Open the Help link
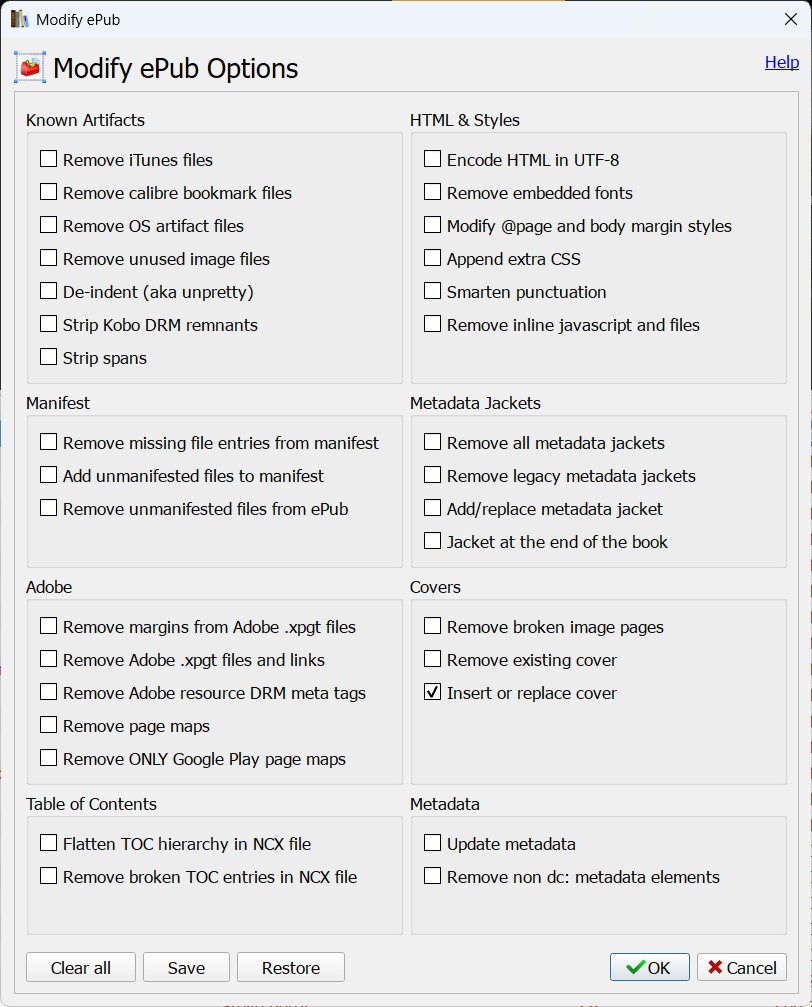The height and width of the screenshot is (1007, 812). pyautogui.click(x=781, y=62)
